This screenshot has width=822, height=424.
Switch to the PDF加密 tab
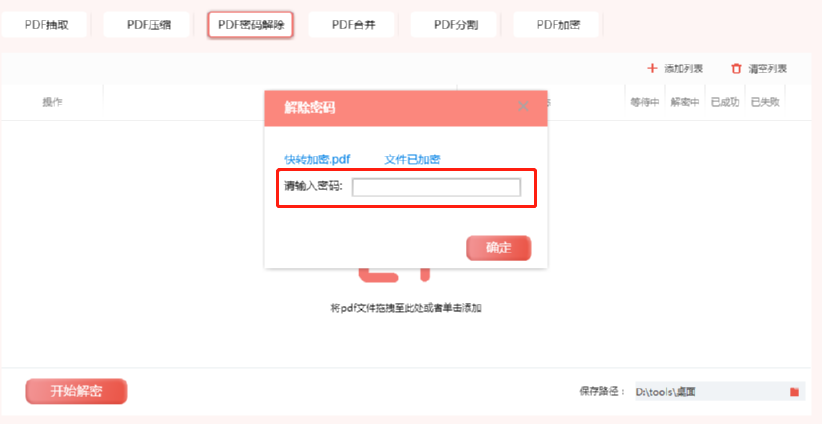coord(558,25)
